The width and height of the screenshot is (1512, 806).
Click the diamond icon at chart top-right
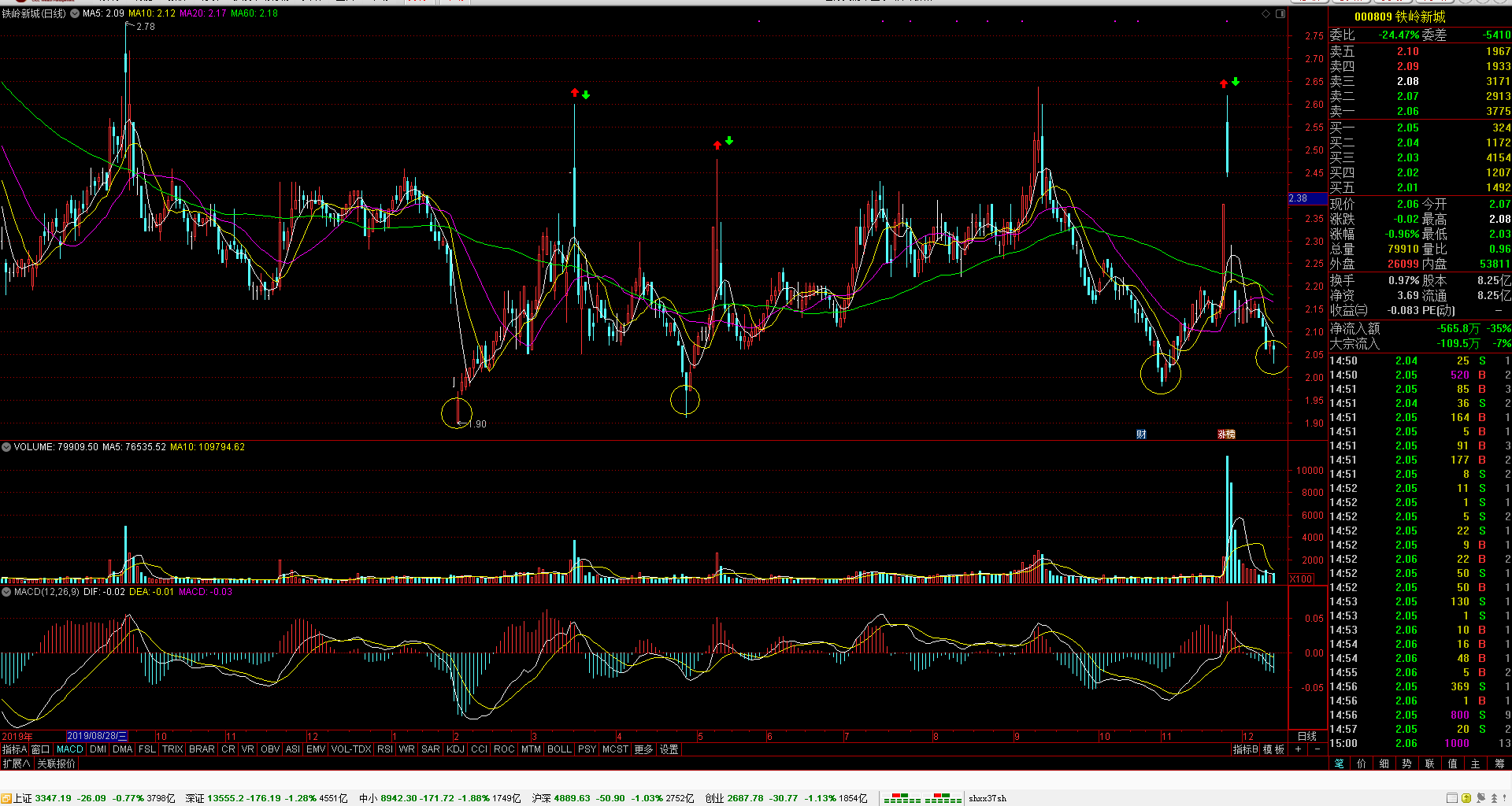(1266, 13)
